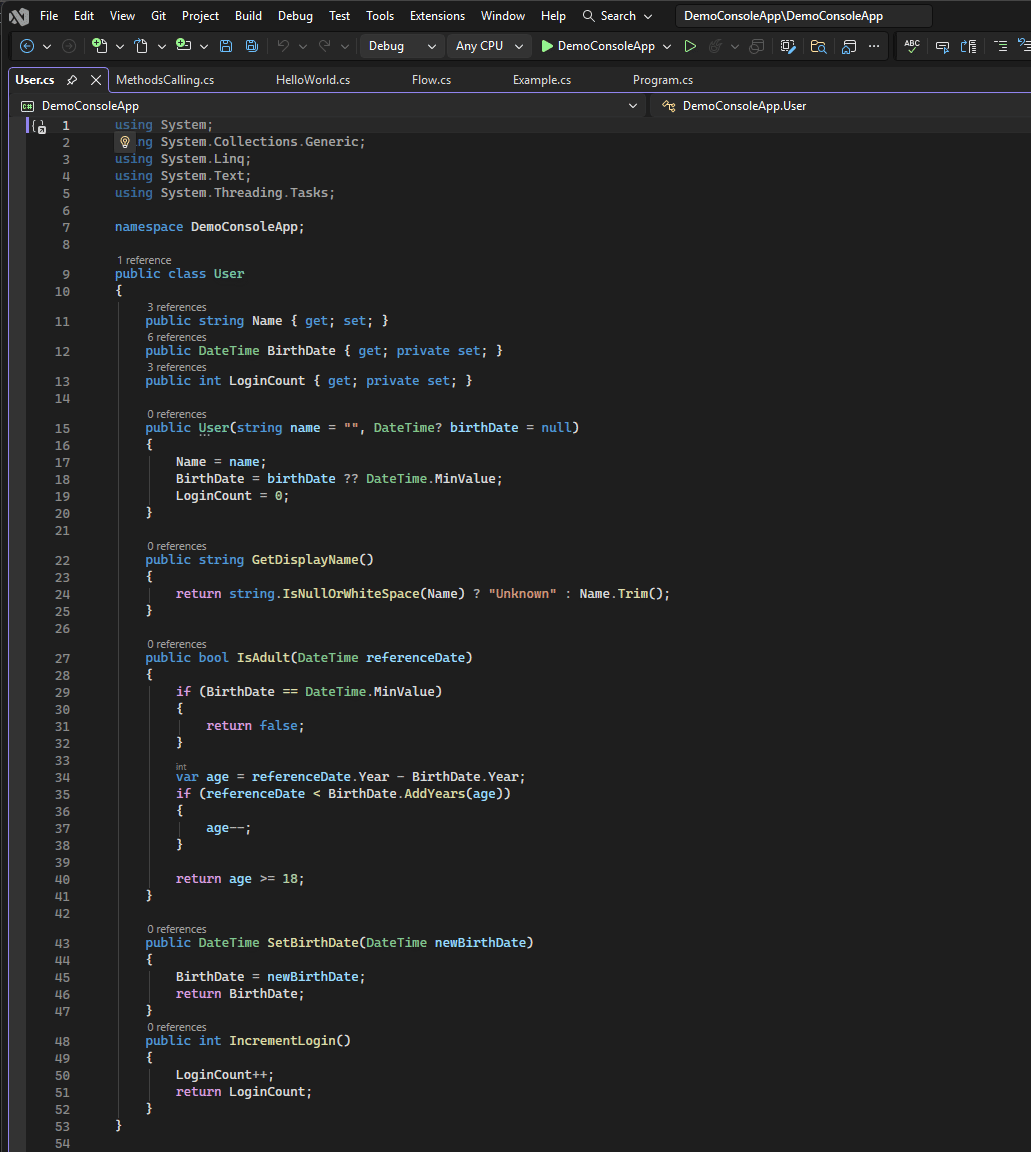The height and width of the screenshot is (1152, 1031).
Task: Open DemoConsoleApp project navigation combo box
Action: click(x=329, y=106)
